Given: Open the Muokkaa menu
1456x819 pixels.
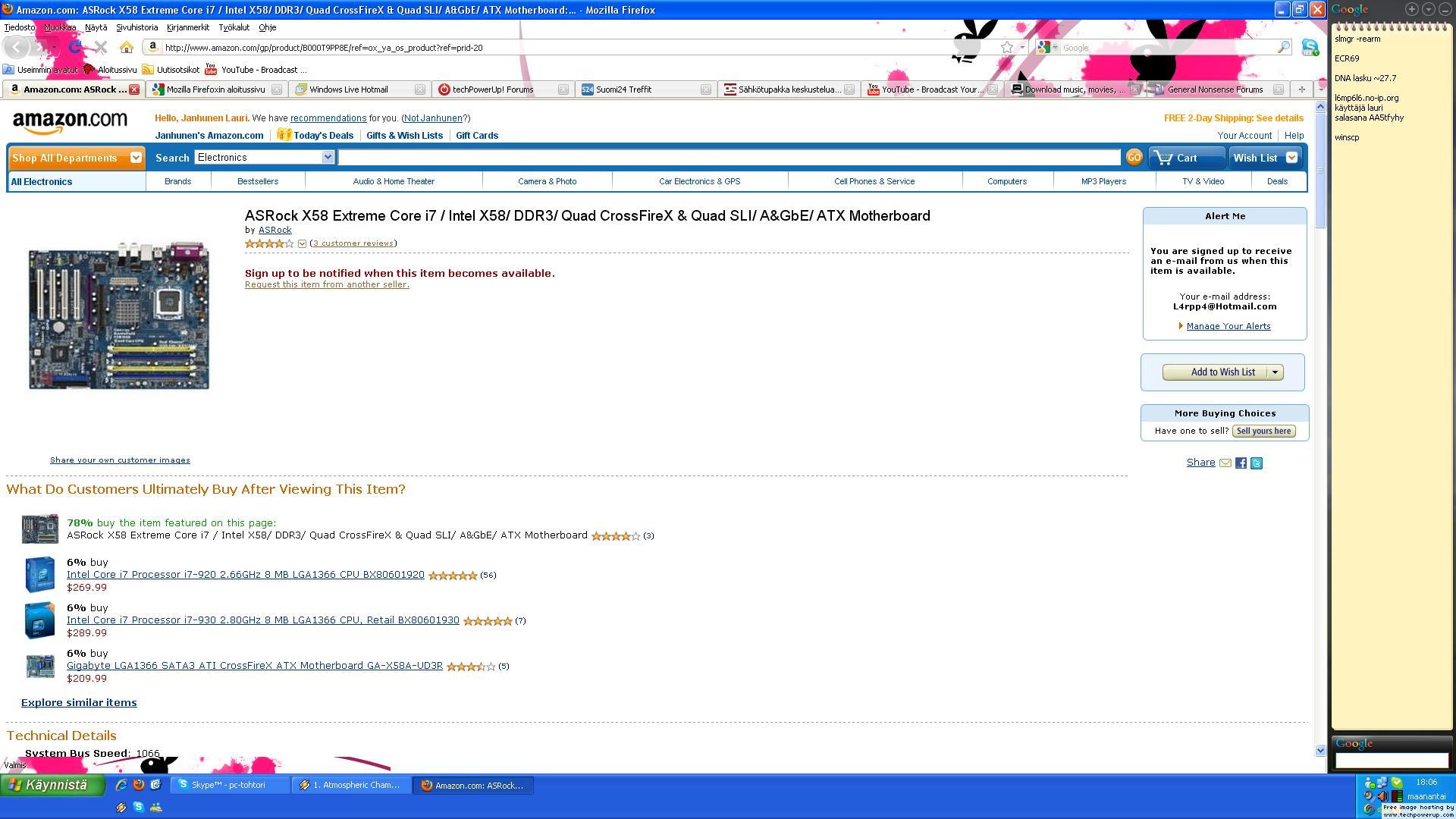Looking at the screenshot, I should [60, 27].
